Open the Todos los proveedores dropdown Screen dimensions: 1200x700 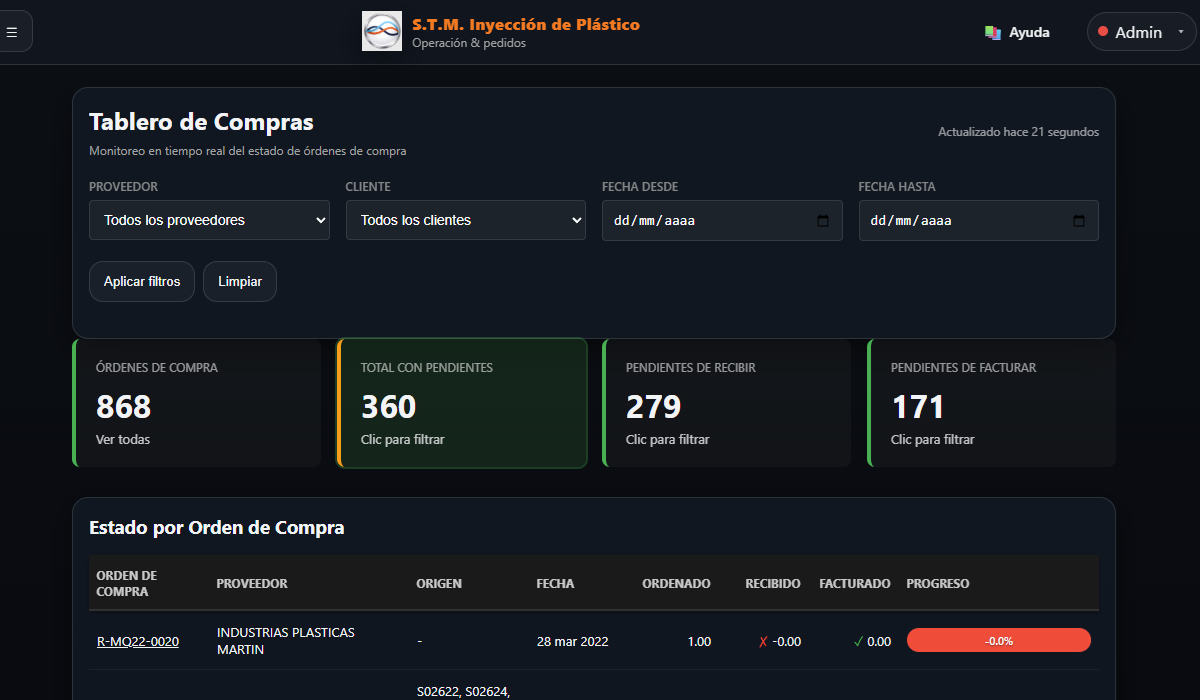[x=209, y=219]
